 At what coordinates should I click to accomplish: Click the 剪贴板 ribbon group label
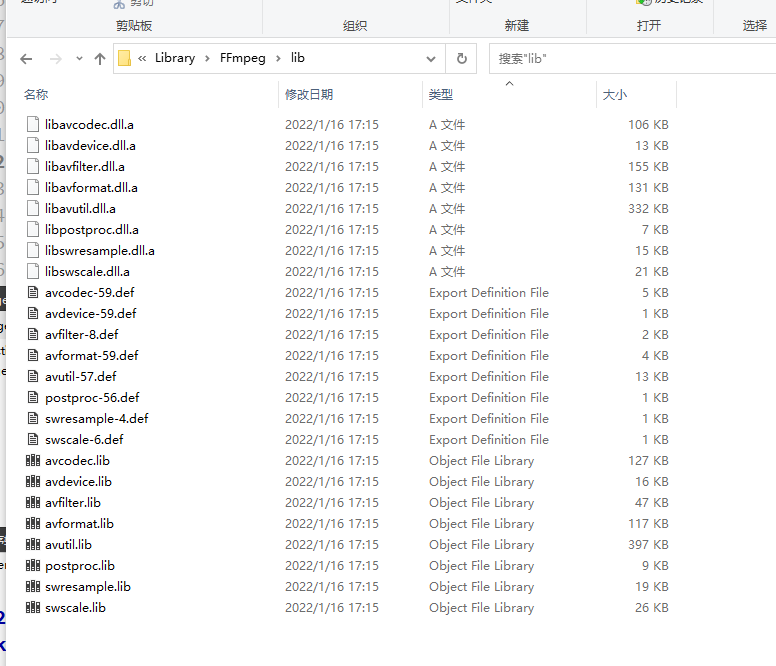pyautogui.click(x=134, y=26)
